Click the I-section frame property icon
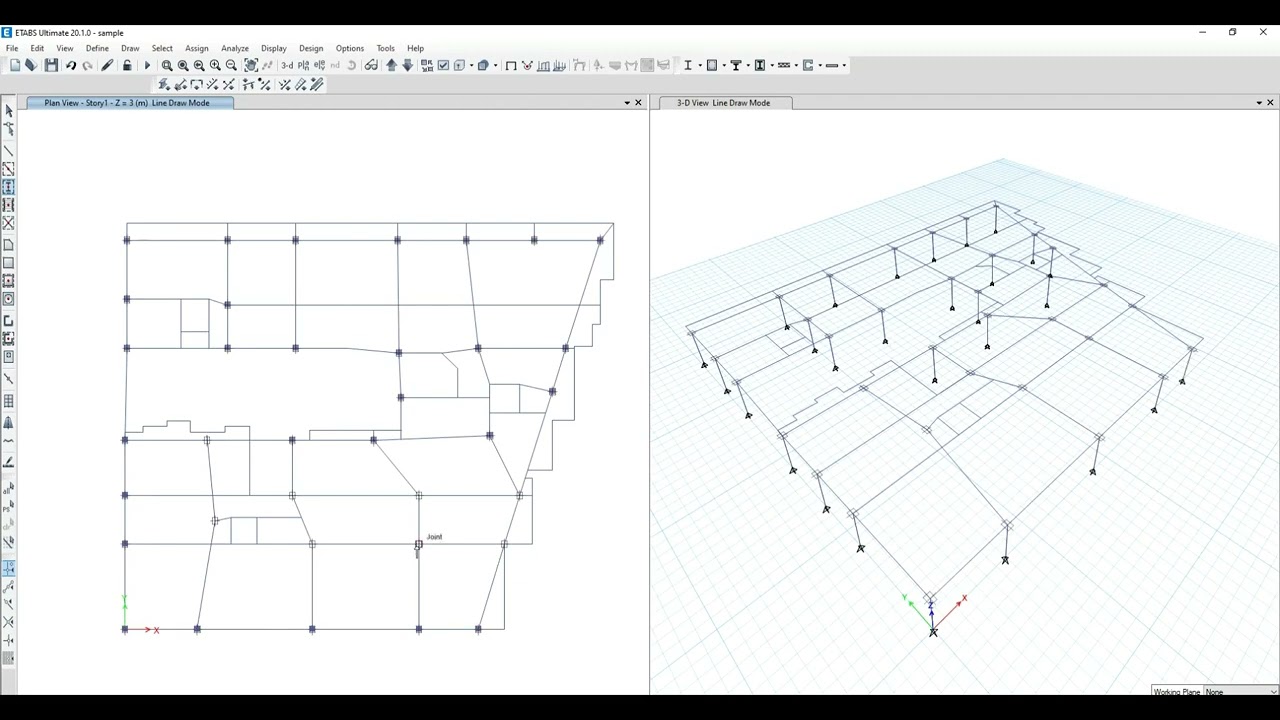Viewport: 1280px width, 720px height. tap(688, 65)
